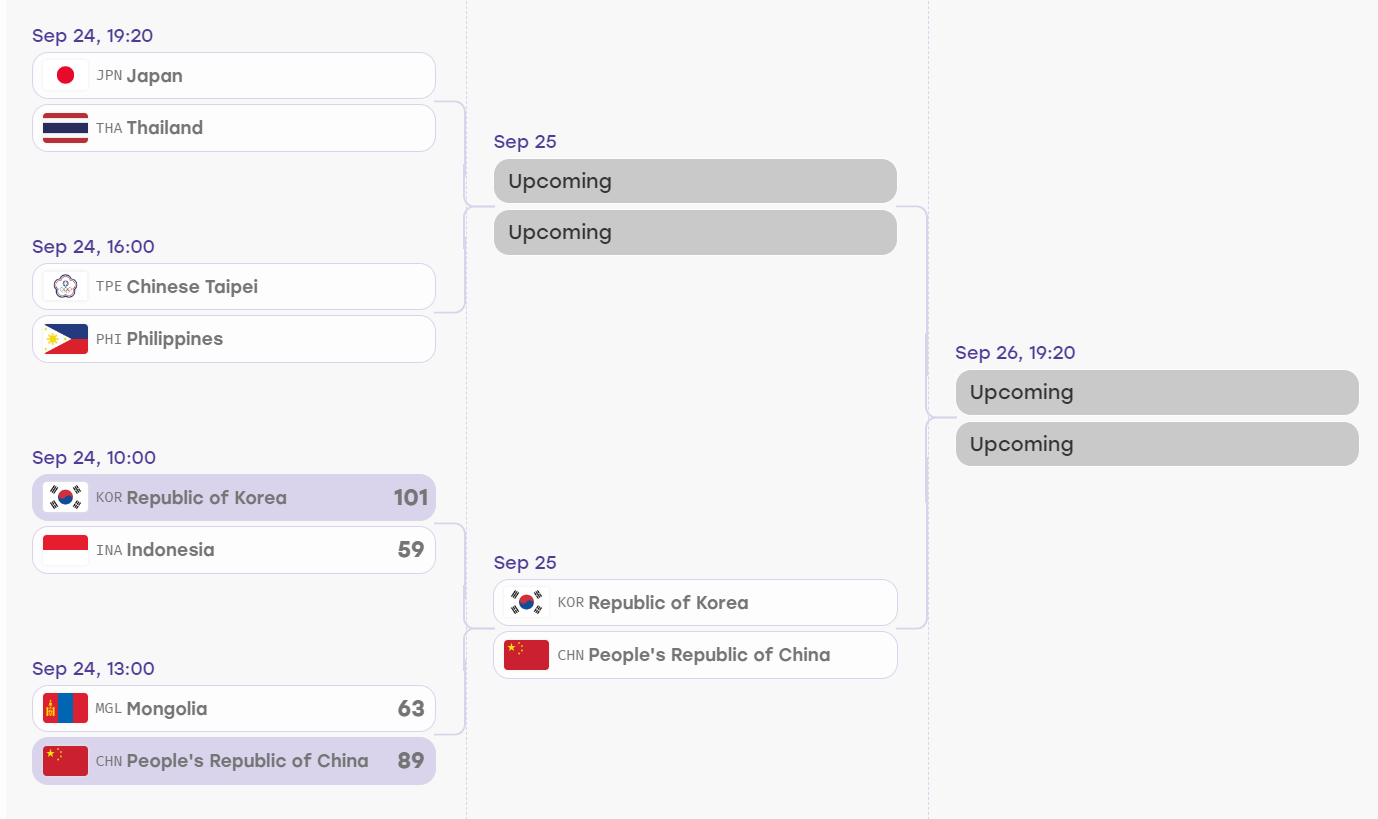Click Indonesia's flag in the quarterfinals
The image size is (1378, 819).
point(65,550)
